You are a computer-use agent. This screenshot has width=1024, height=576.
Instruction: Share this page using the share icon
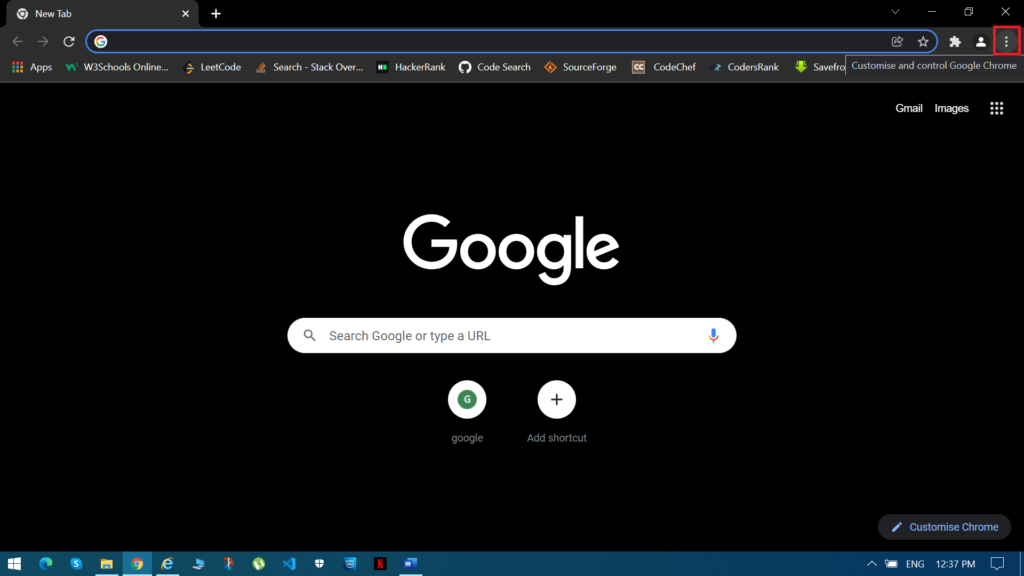897,42
